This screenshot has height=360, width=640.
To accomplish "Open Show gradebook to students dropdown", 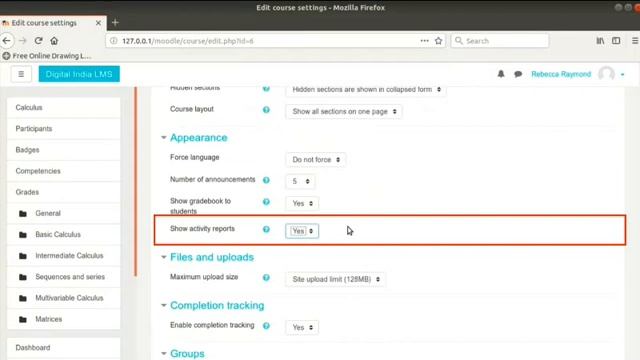I will [302, 203].
